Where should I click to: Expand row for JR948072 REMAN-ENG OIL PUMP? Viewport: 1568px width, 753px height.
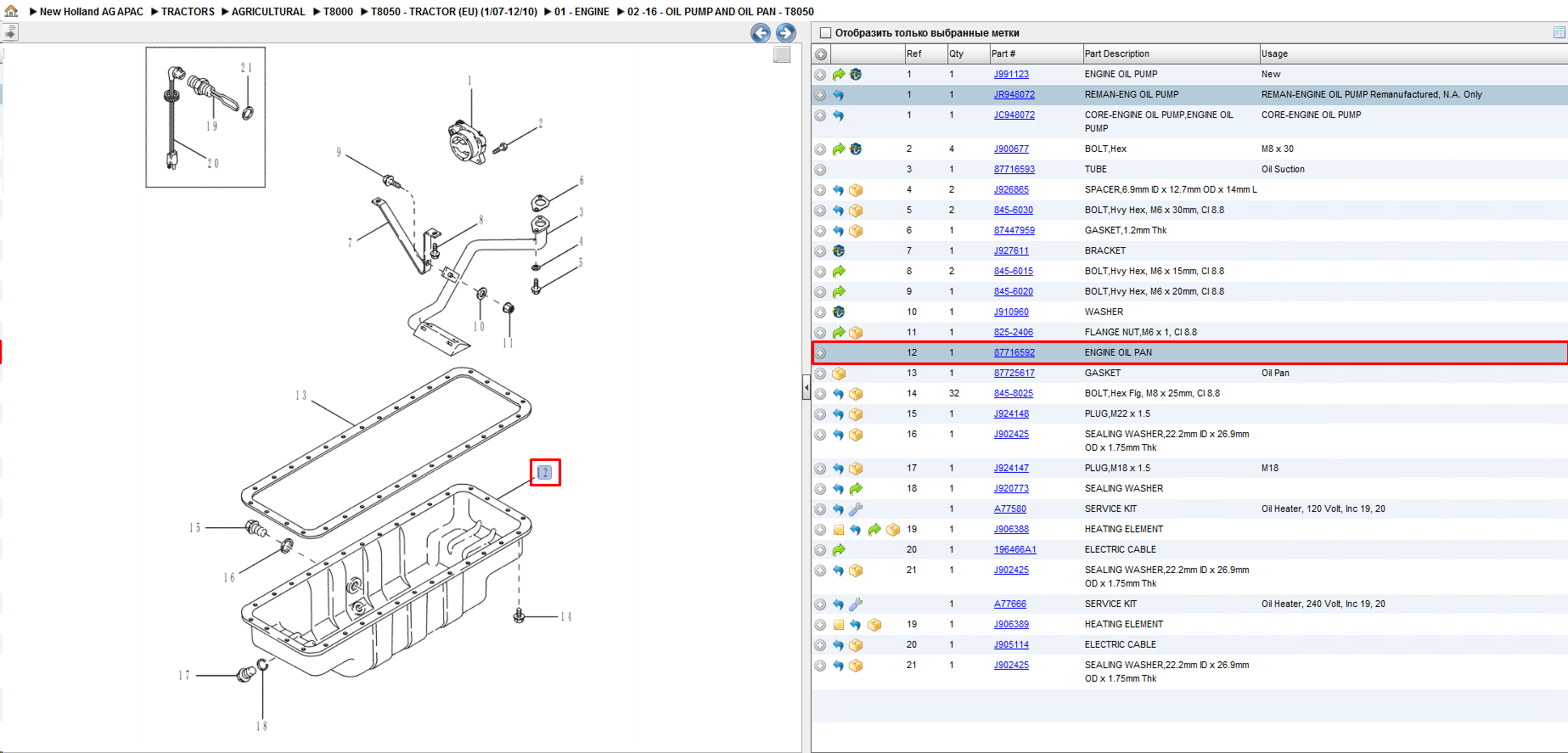tap(820, 95)
